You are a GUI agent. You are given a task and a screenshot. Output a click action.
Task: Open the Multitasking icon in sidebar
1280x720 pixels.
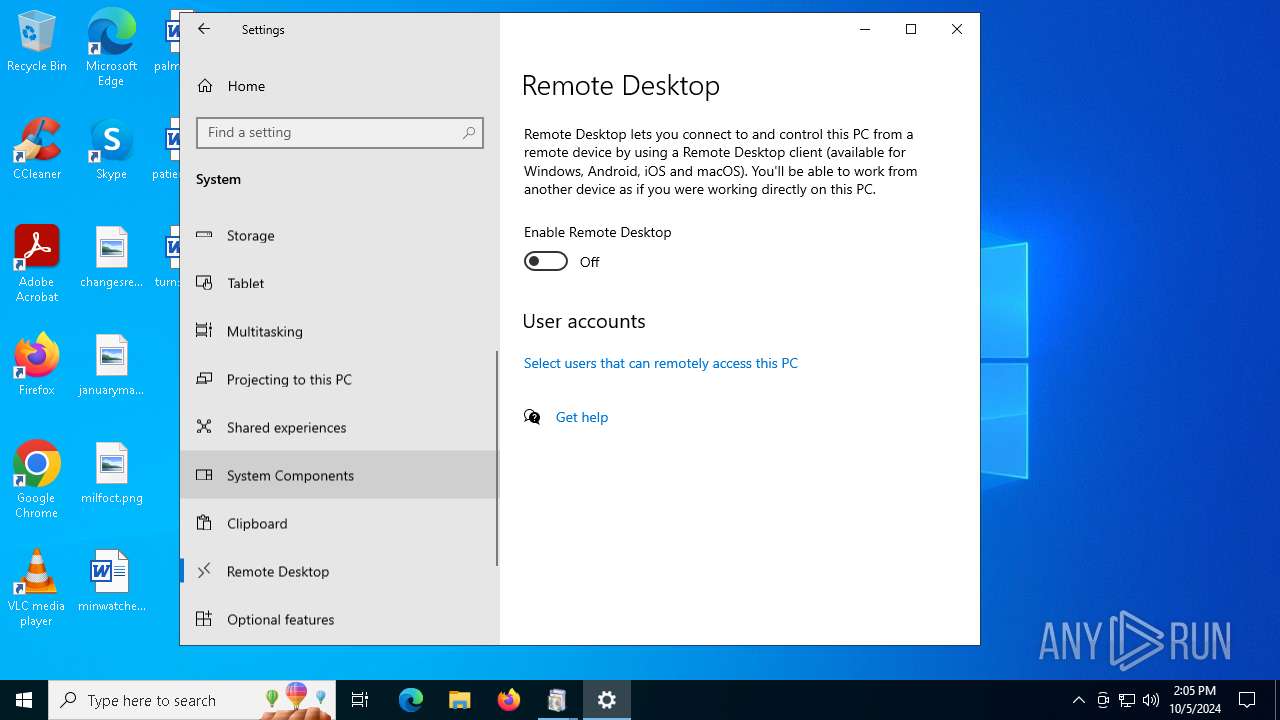(204, 331)
